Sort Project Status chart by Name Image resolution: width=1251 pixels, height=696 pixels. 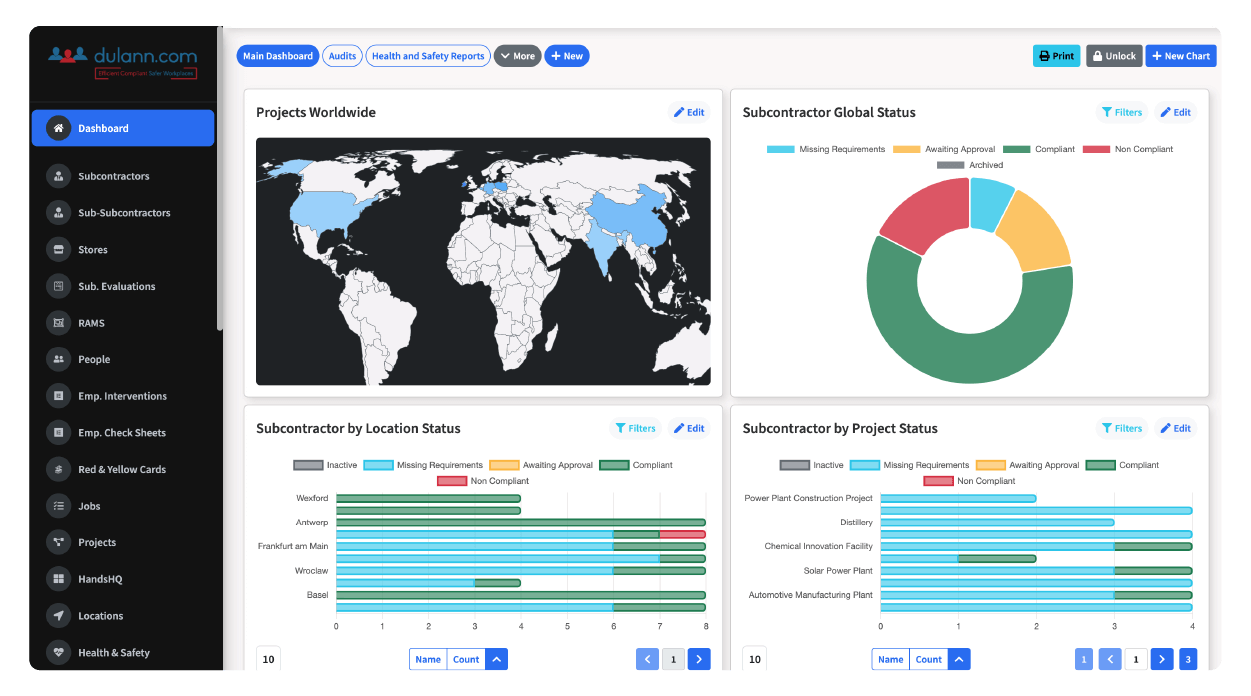891,659
